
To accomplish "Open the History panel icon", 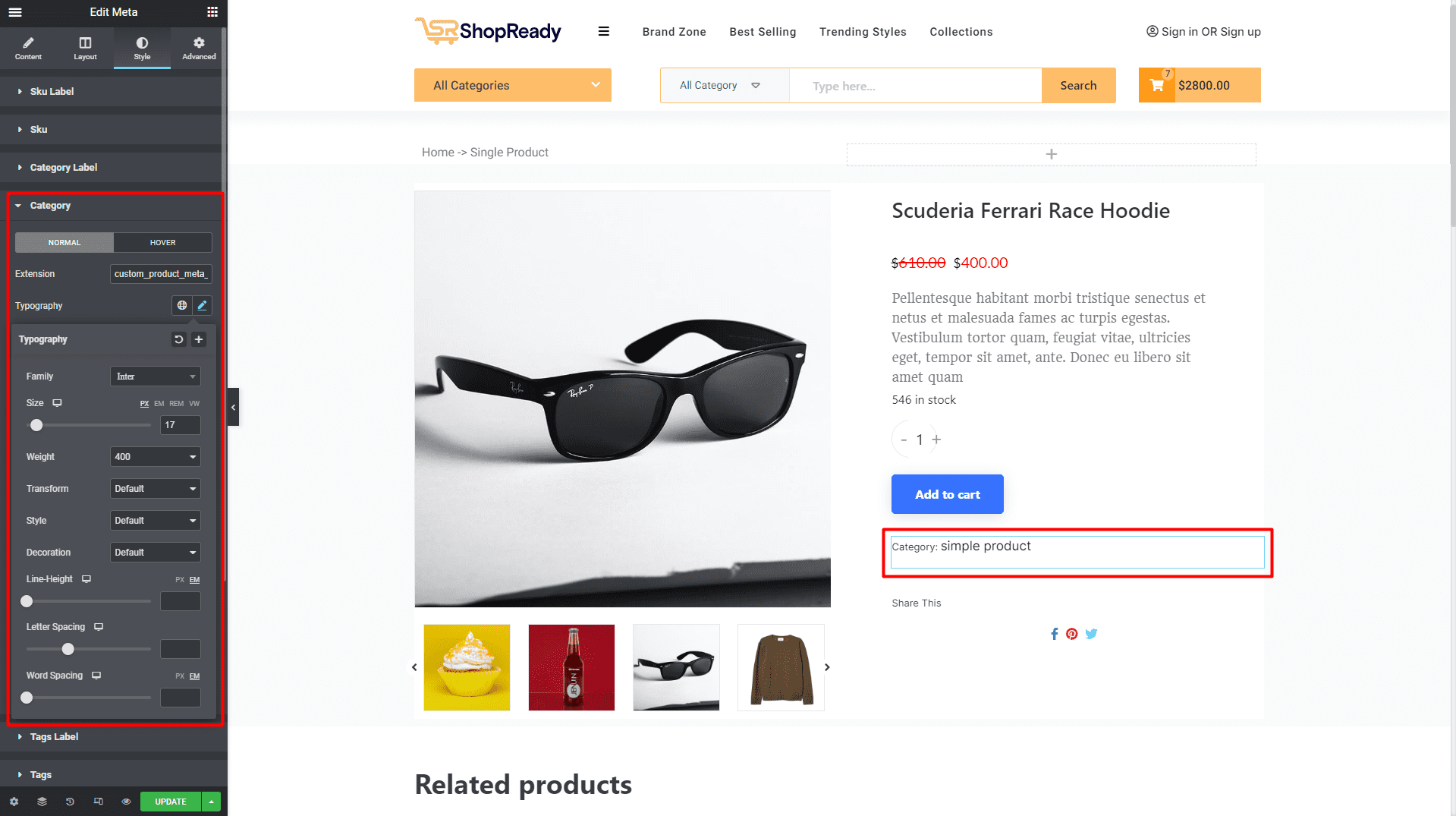I will pyautogui.click(x=70, y=802).
